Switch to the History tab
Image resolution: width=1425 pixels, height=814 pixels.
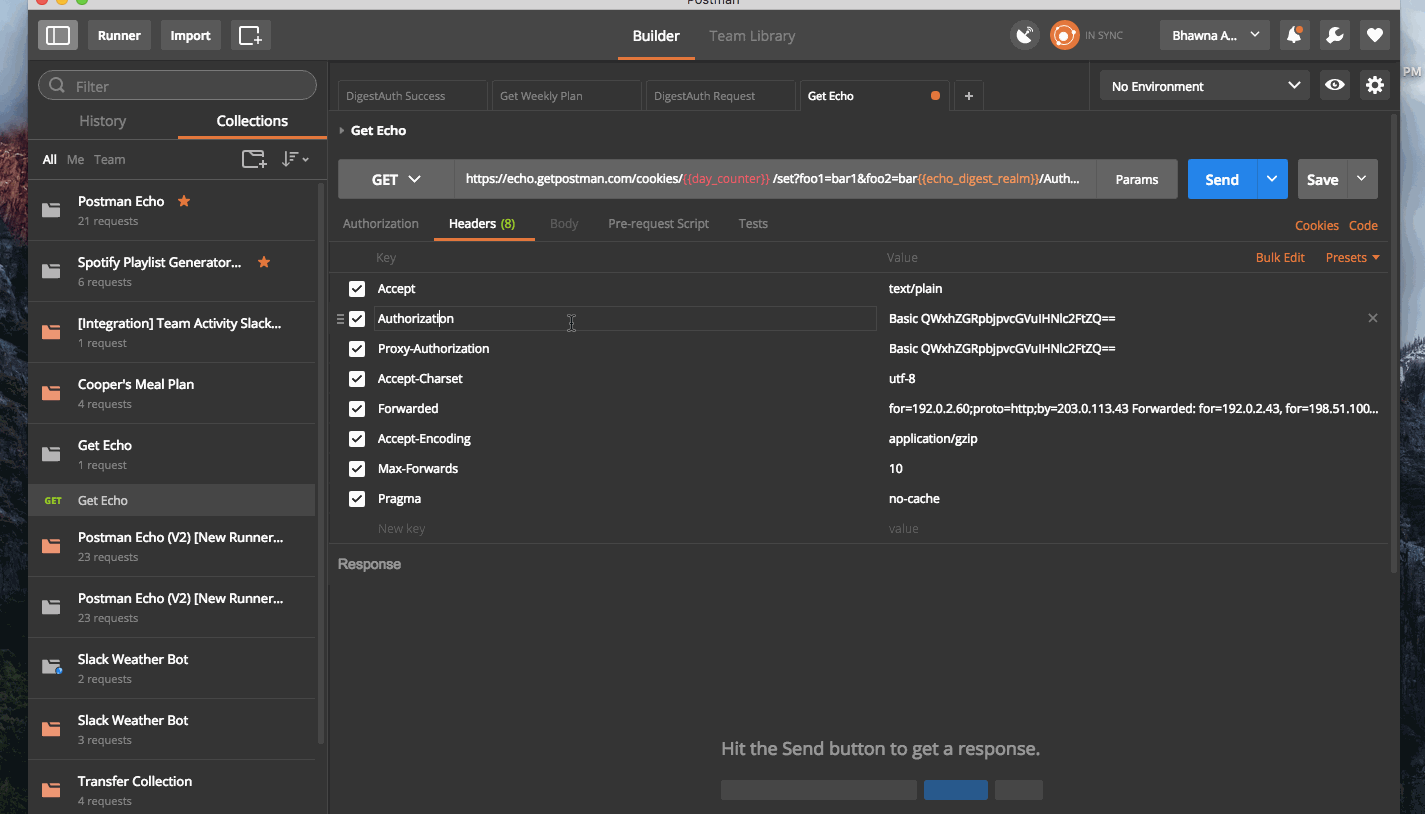click(103, 121)
